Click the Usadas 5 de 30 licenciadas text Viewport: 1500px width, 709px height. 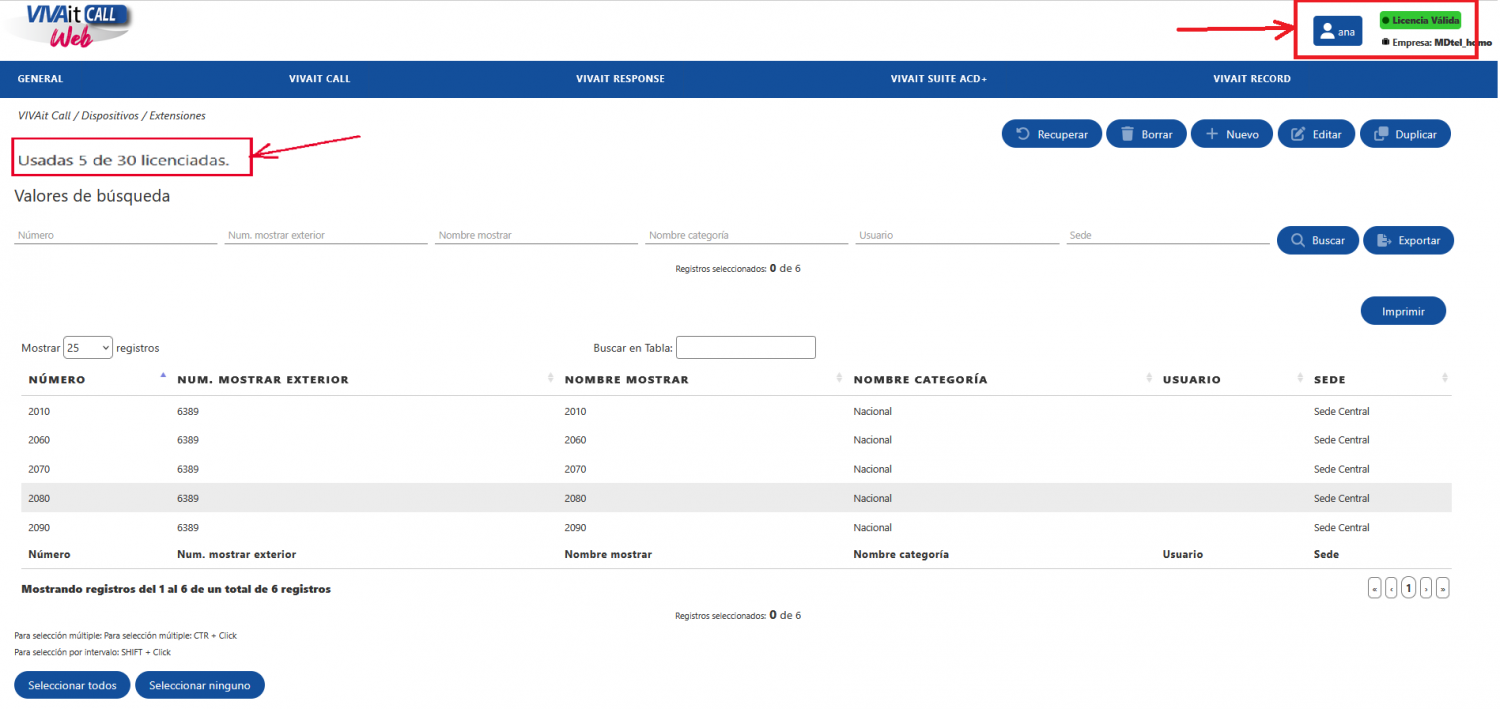click(123, 160)
